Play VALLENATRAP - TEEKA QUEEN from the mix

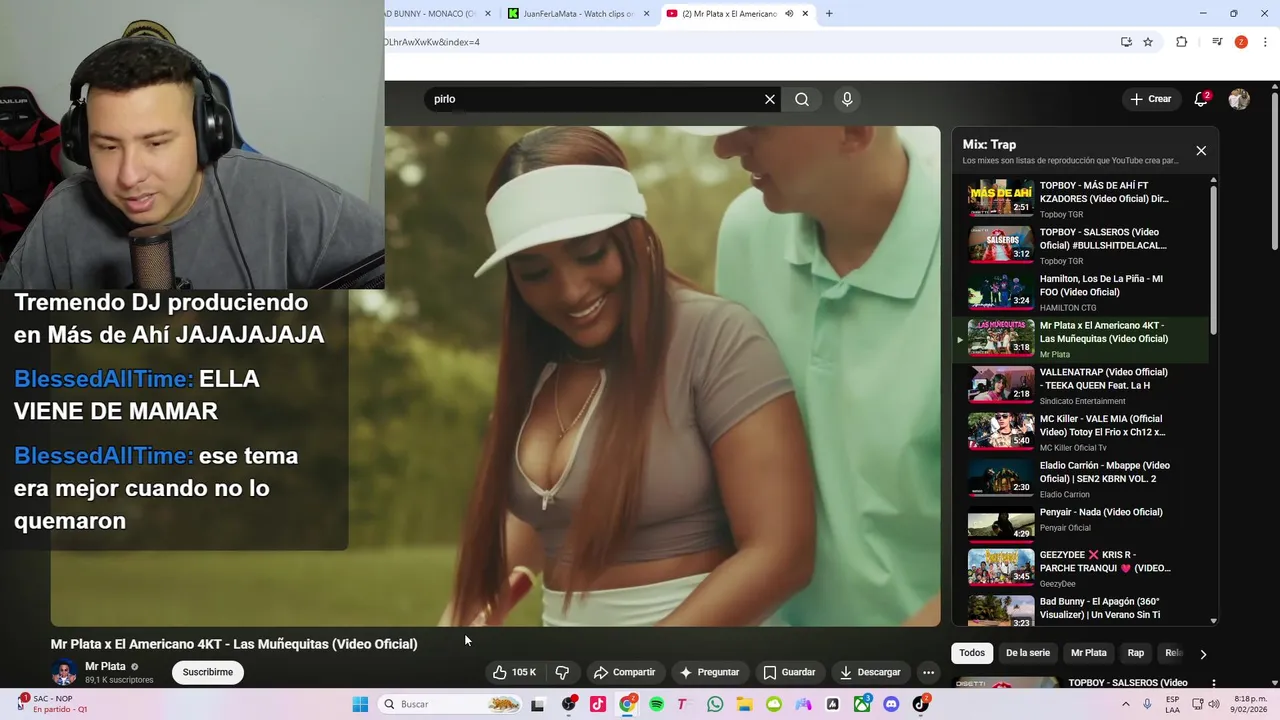tap(1081, 386)
